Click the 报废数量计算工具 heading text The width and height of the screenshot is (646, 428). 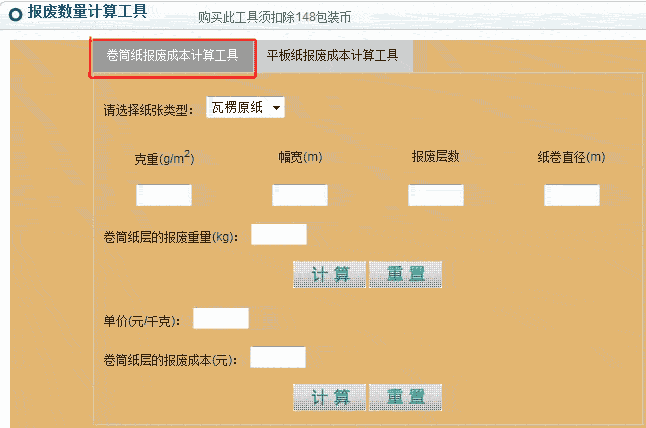[x=87, y=12]
